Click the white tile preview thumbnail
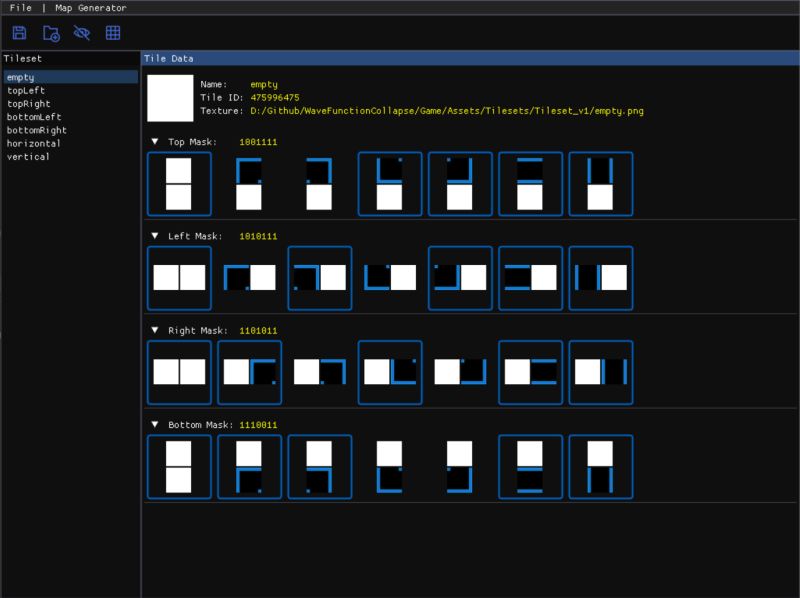 170,98
